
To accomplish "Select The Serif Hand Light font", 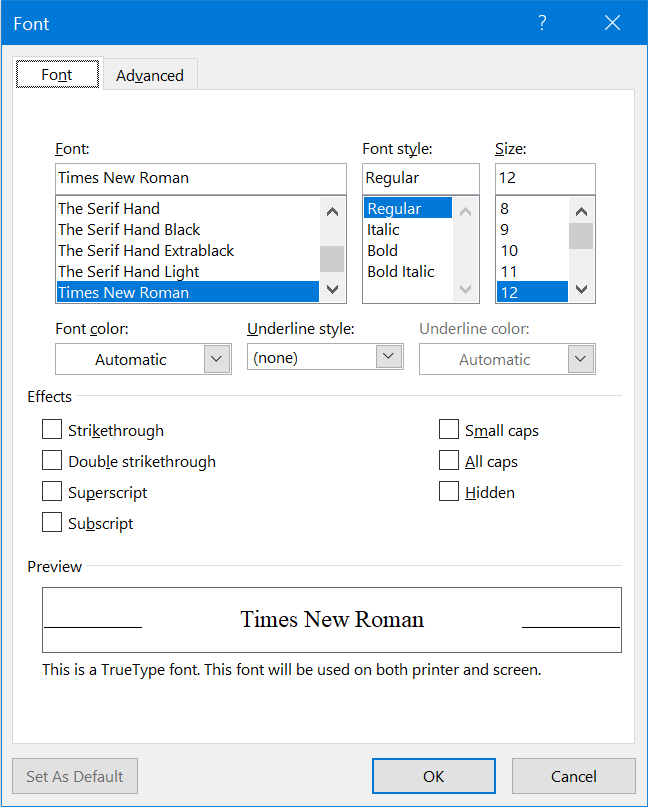I will click(x=188, y=272).
